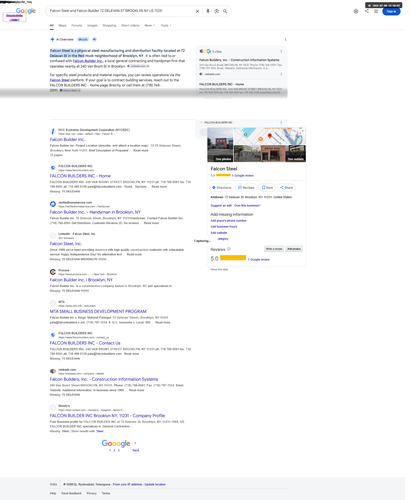410x500 pixels.
Task: Switch to the Shopping tab
Action: click(x=109, y=25)
